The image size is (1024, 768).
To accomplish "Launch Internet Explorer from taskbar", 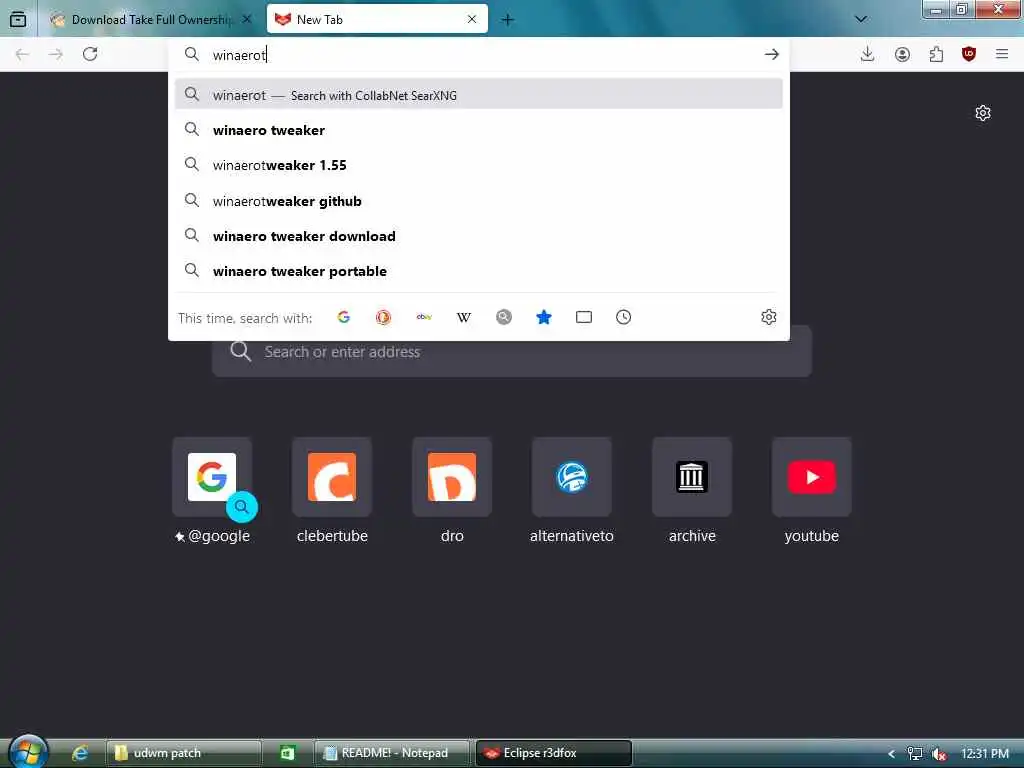I will click(80, 753).
